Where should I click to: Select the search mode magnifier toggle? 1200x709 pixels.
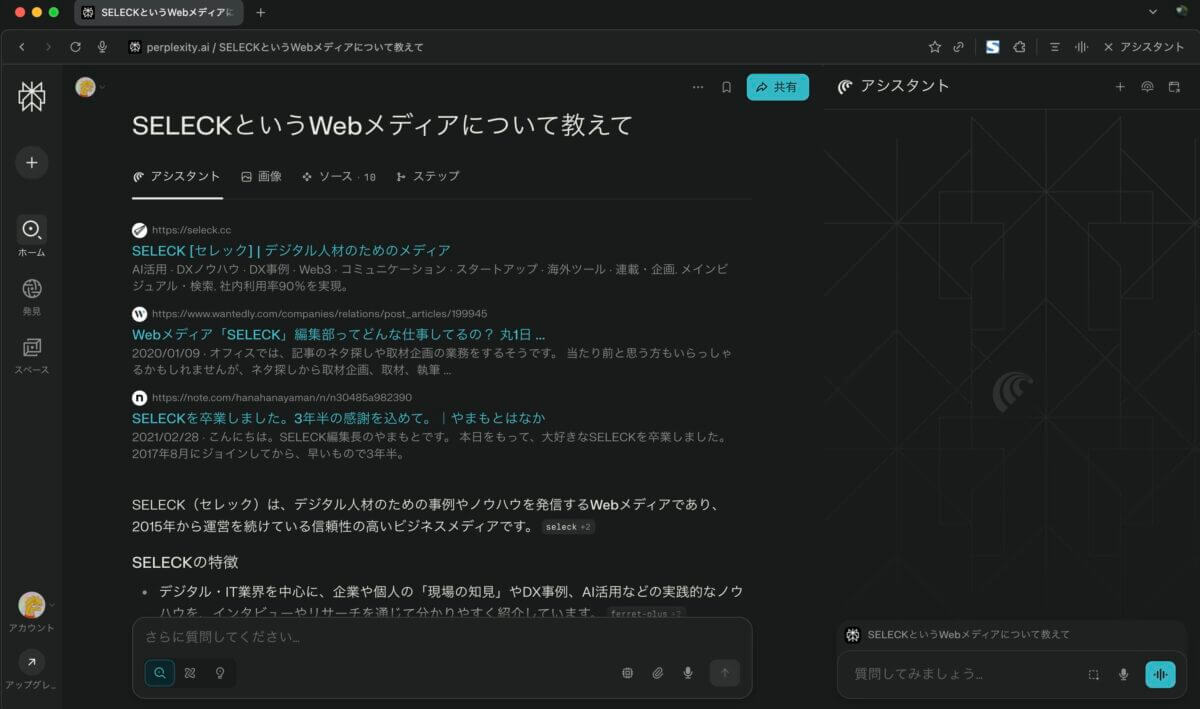click(x=160, y=673)
